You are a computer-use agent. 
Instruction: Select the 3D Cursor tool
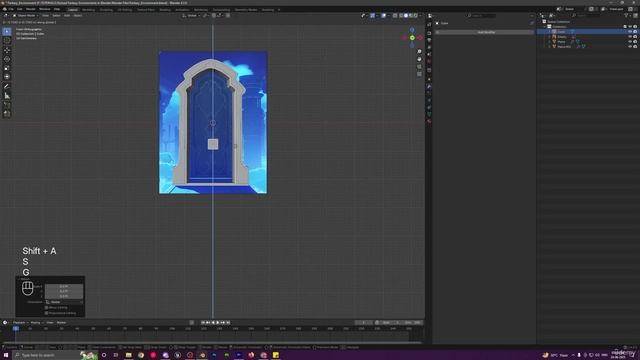tap(7, 41)
